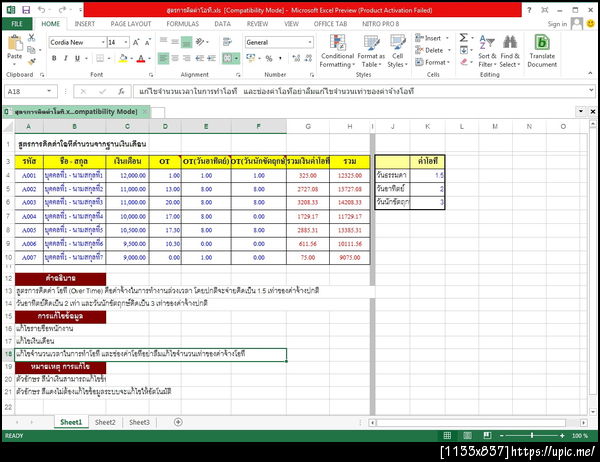Open the General number format dropdown
This screenshot has width=600, height=462.
click(x=310, y=42)
